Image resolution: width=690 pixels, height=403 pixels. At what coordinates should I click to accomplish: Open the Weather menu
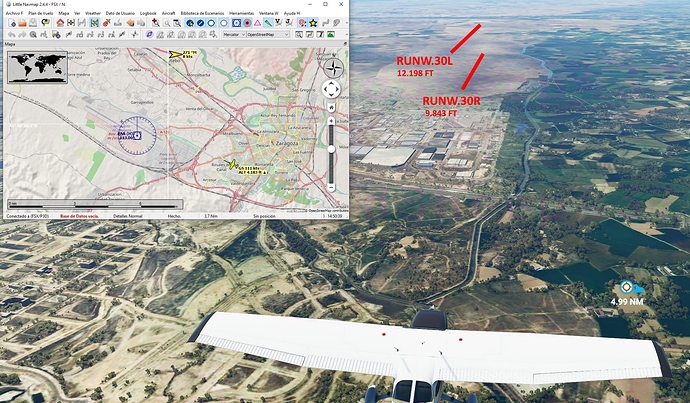(x=92, y=13)
